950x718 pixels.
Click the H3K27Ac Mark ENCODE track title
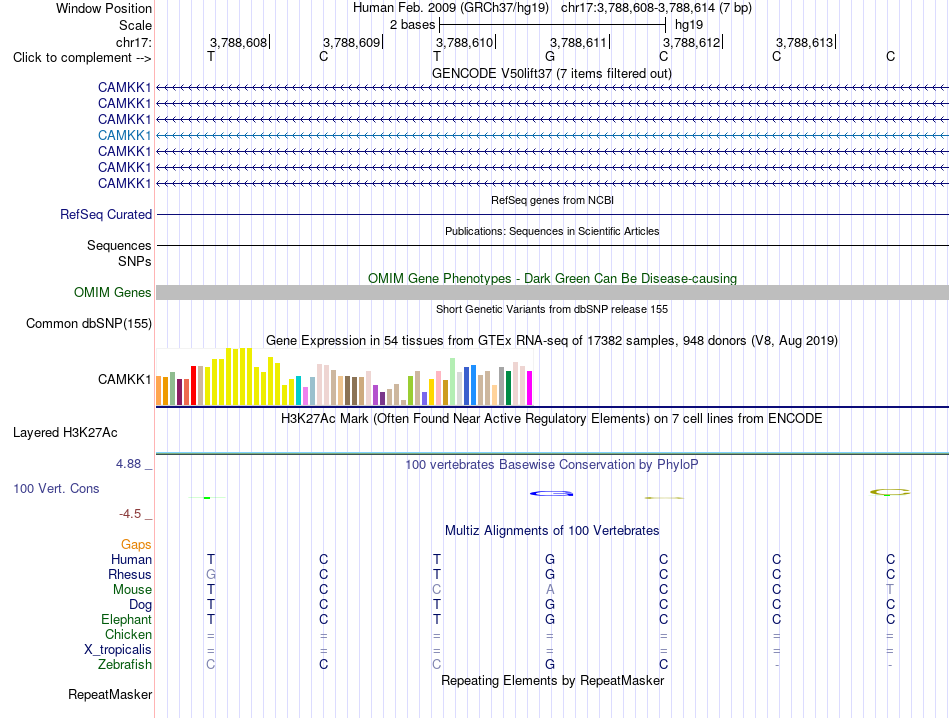coord(552,418)
